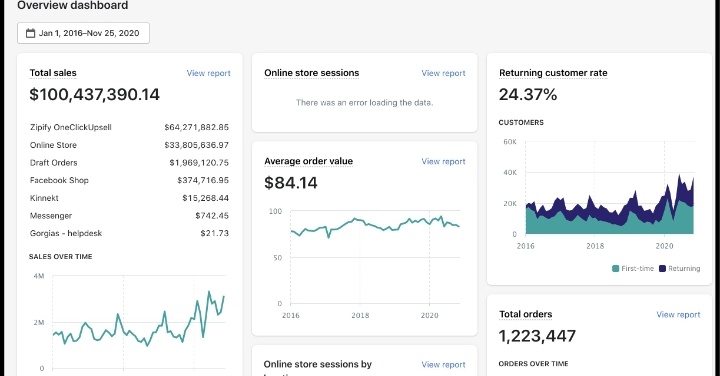Open View report for Total sales
Screen dimensions: 720x376
208,73
